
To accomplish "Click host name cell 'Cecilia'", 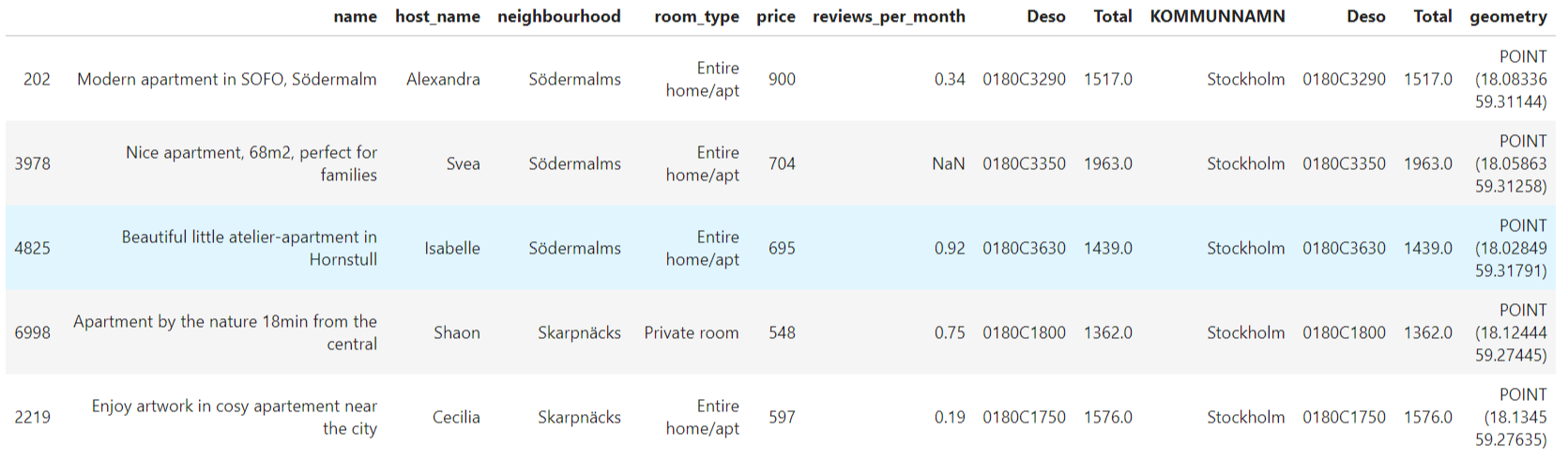I will pos(456,417).
